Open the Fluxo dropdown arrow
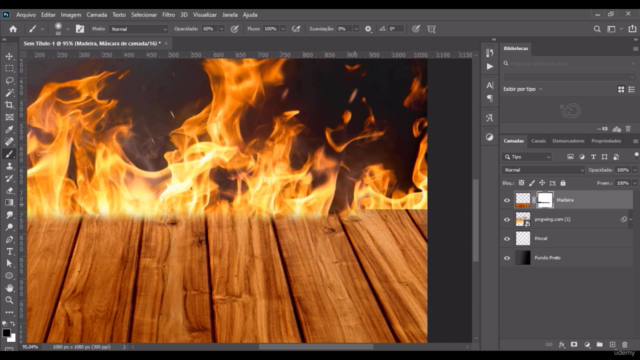This screenshot has height=360, width=640. click(282, 29)
